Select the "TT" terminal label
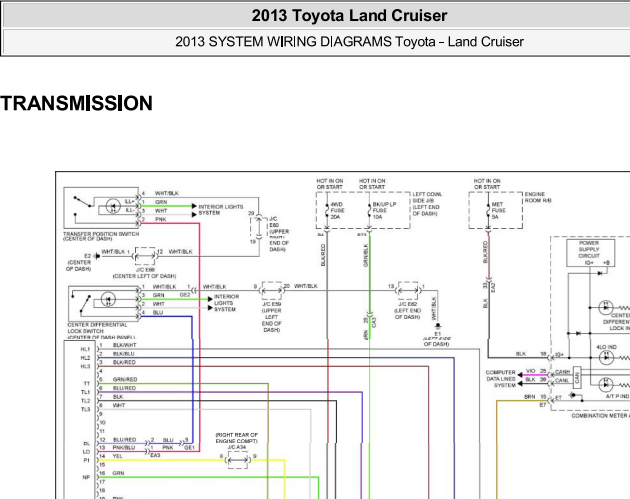The width and height of the screenshot is (630, 499). click(87, 384)
